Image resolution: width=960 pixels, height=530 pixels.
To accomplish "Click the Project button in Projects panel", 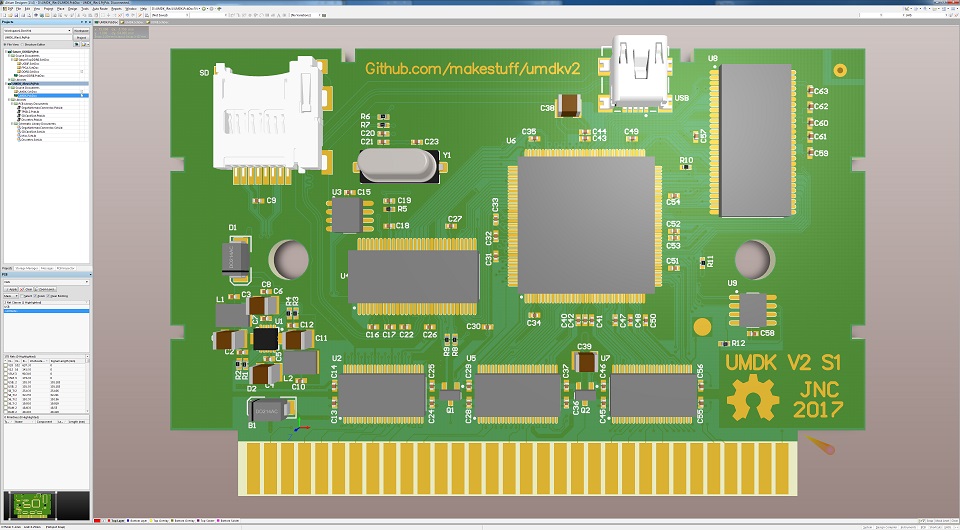I will tap(82, 38).
